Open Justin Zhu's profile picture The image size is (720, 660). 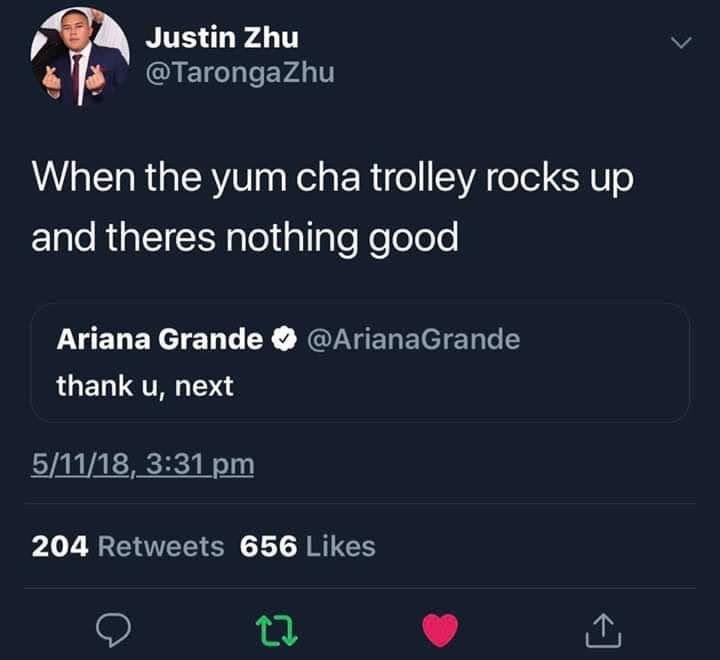79,56
